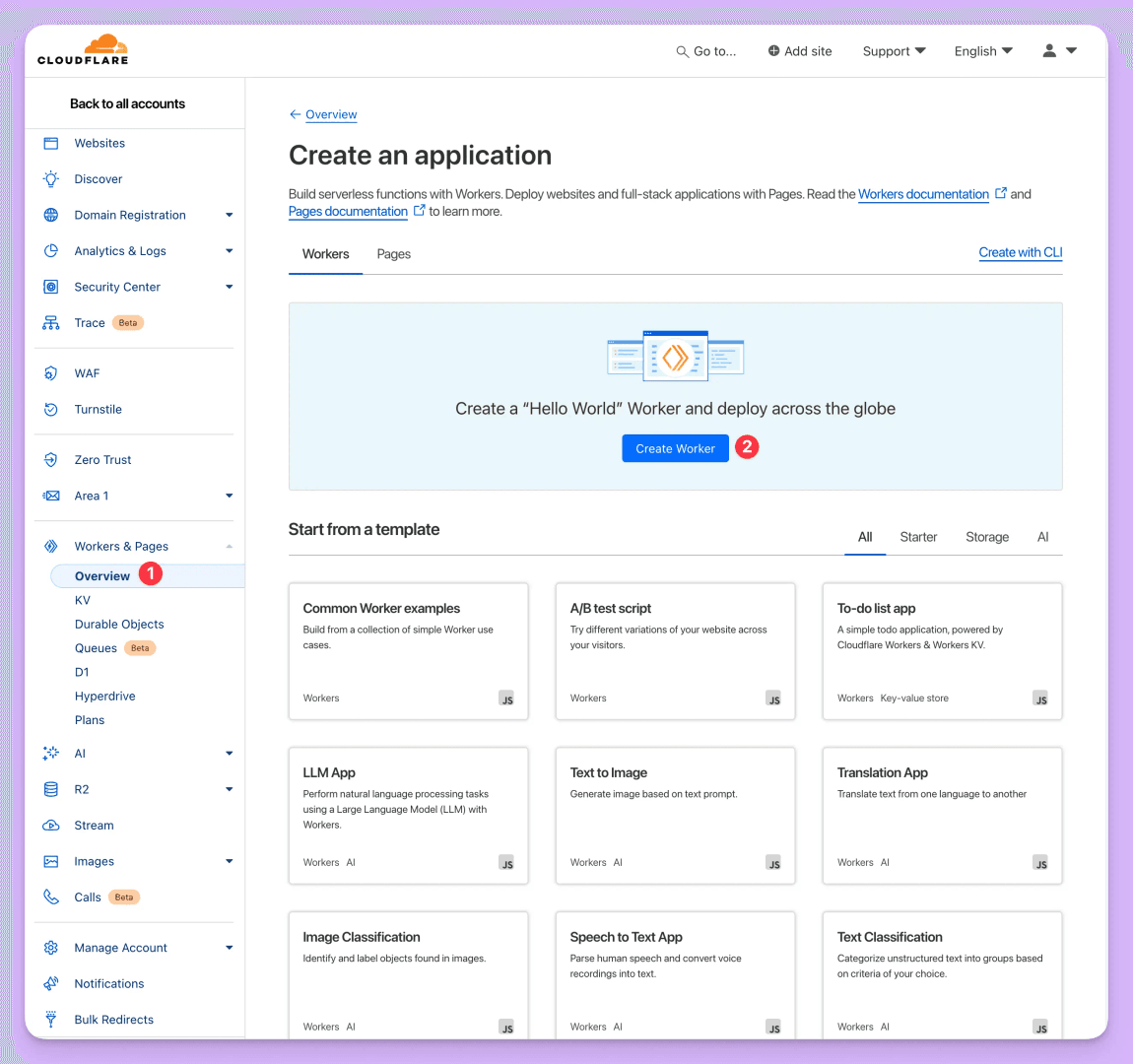Click the Calls beta icon
Screen dimensions: 1133x1064
[50, 897]
